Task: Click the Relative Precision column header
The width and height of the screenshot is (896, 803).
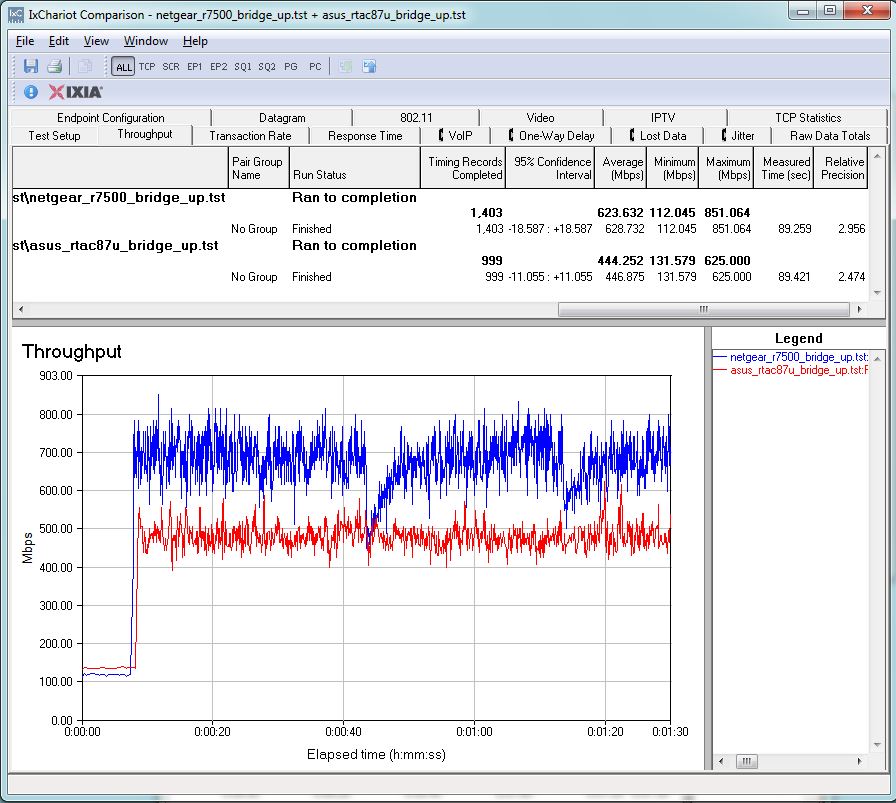Action: coord(841,168)
